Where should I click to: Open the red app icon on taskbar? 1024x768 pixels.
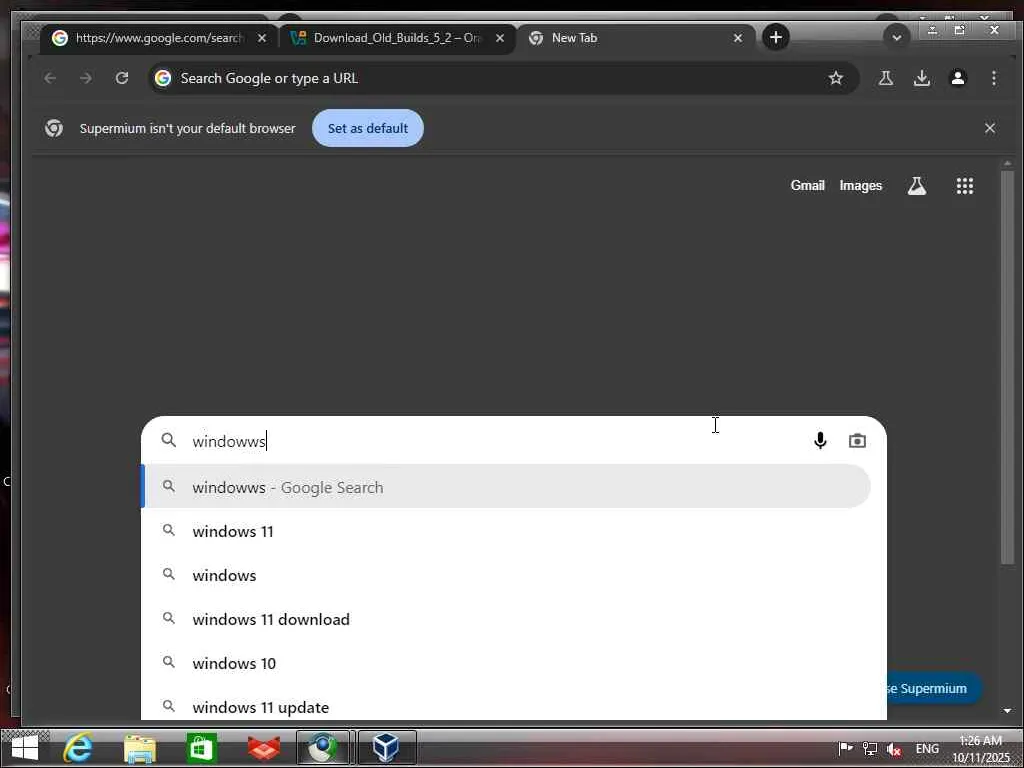pyautogui.click(x=263, y=748)
